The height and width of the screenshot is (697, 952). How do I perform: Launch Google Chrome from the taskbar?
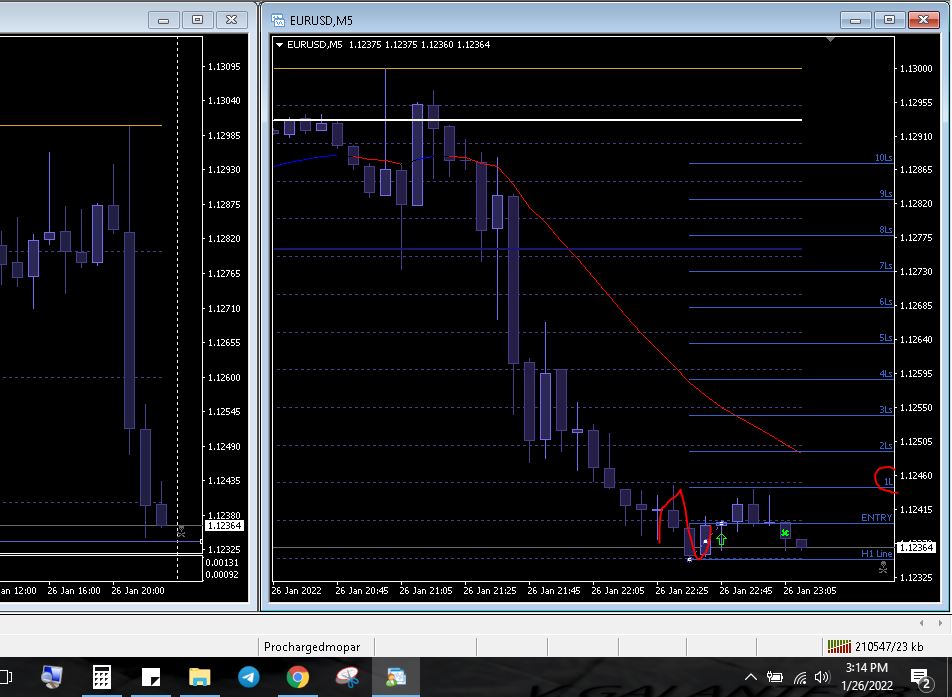coord(297,677)
